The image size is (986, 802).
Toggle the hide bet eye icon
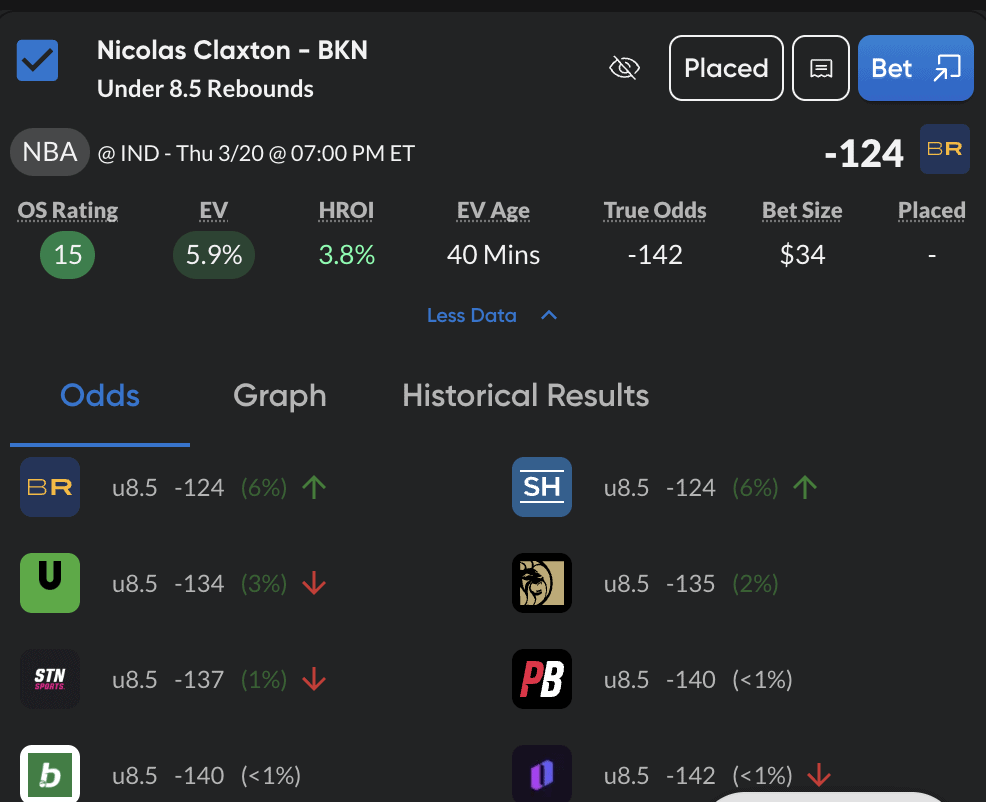[x=624, y=68]
